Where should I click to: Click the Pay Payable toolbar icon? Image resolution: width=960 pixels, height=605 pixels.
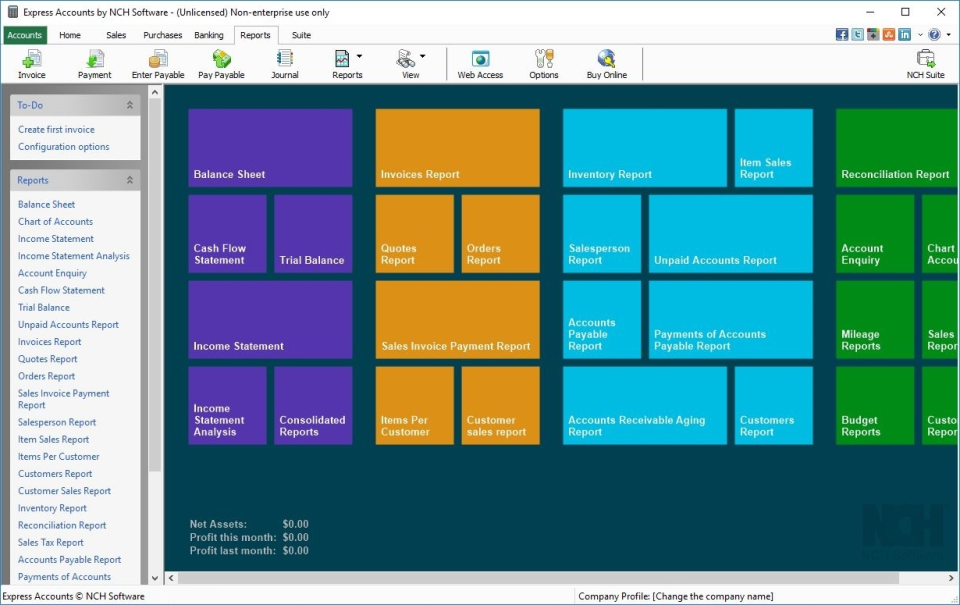221,63
